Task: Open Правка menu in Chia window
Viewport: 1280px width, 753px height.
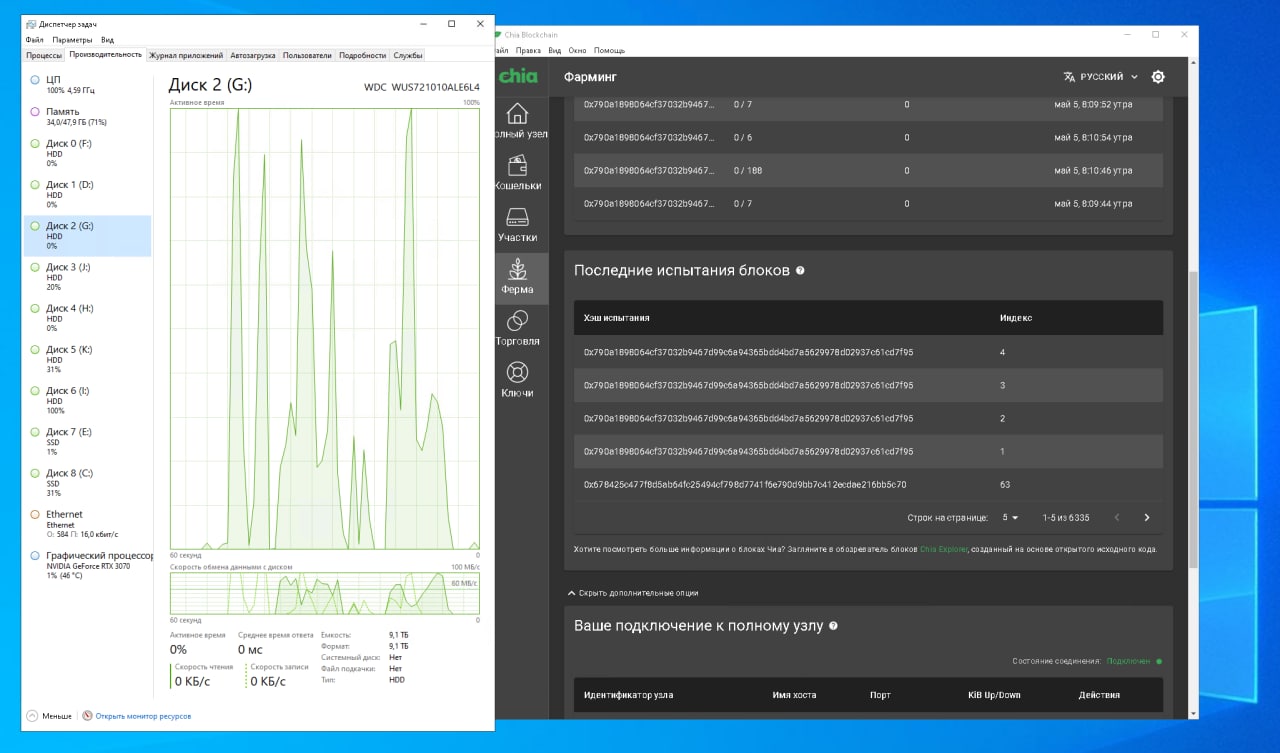Action: (529, 50)
